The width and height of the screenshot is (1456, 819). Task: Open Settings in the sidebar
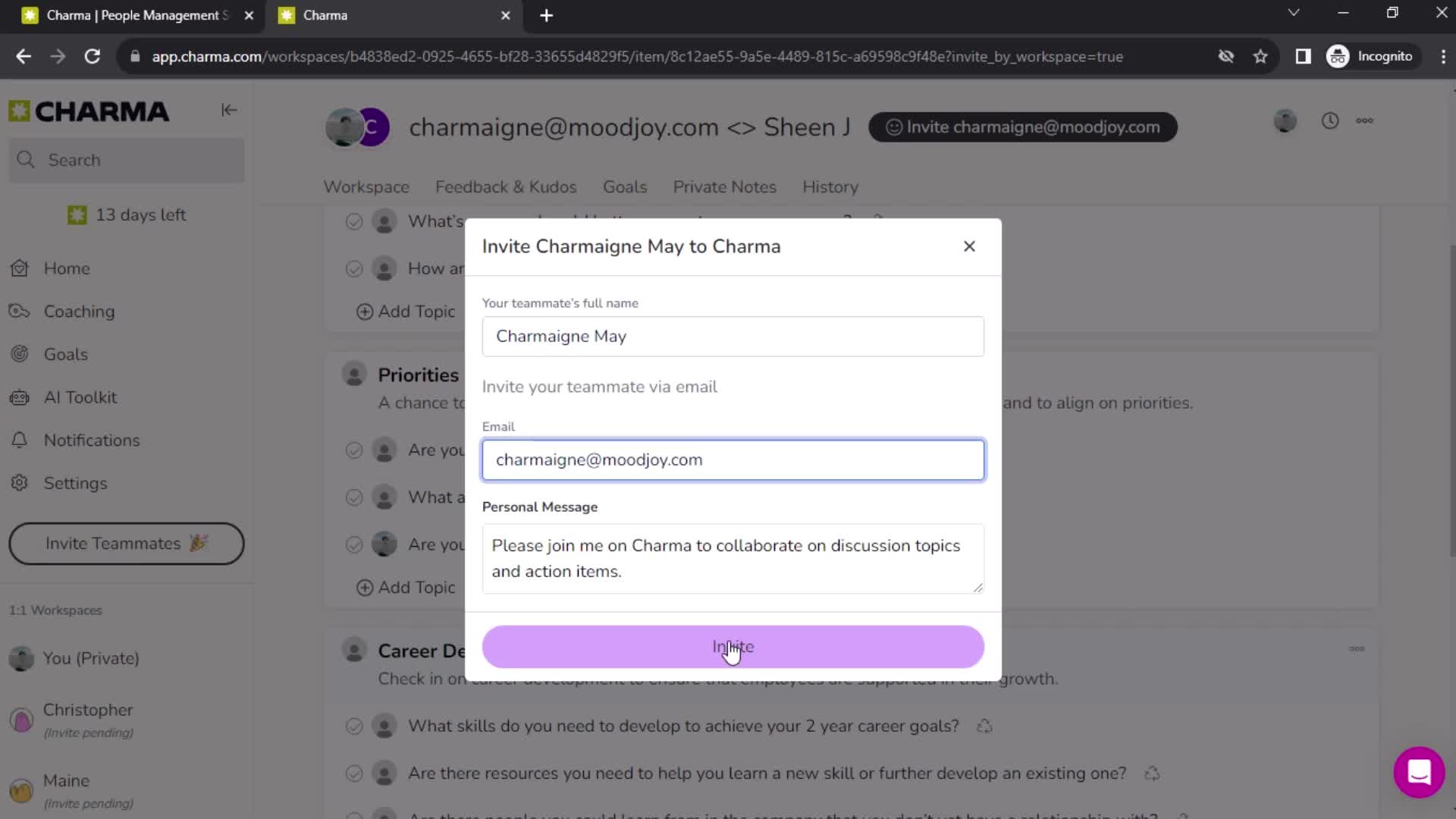[74, 482]
